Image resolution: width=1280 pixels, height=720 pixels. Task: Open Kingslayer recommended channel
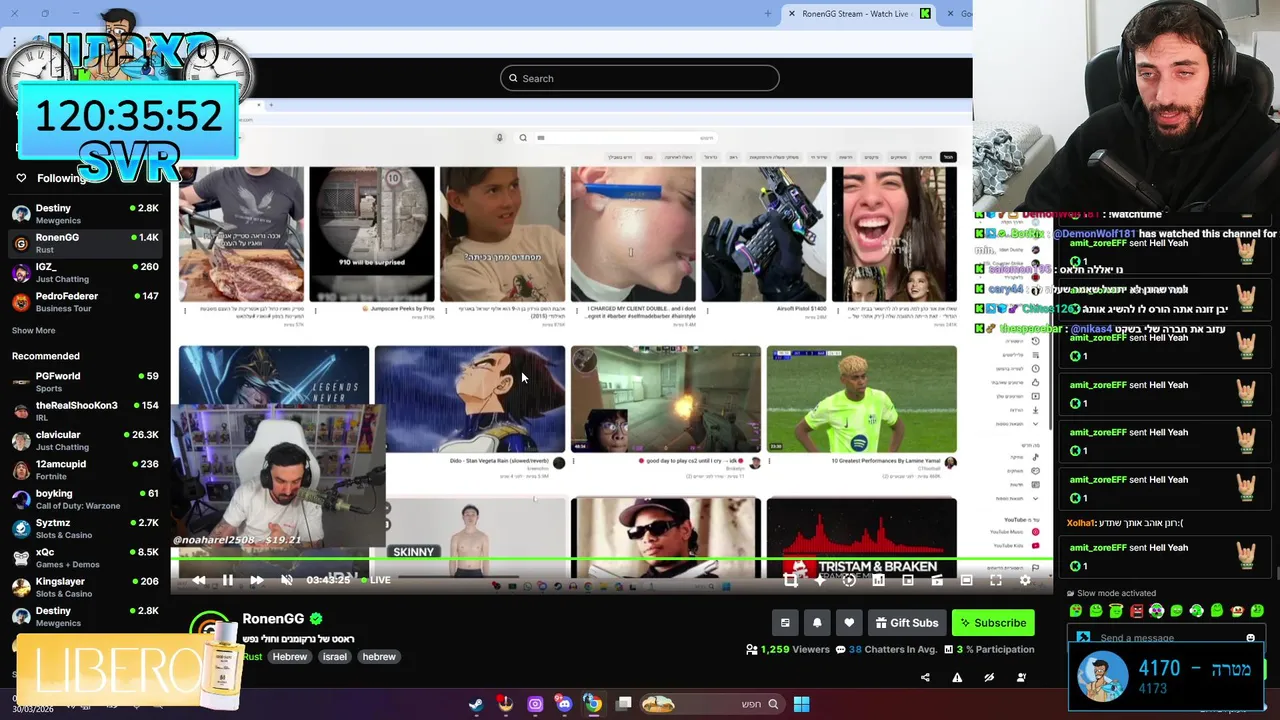pos(85,587)
